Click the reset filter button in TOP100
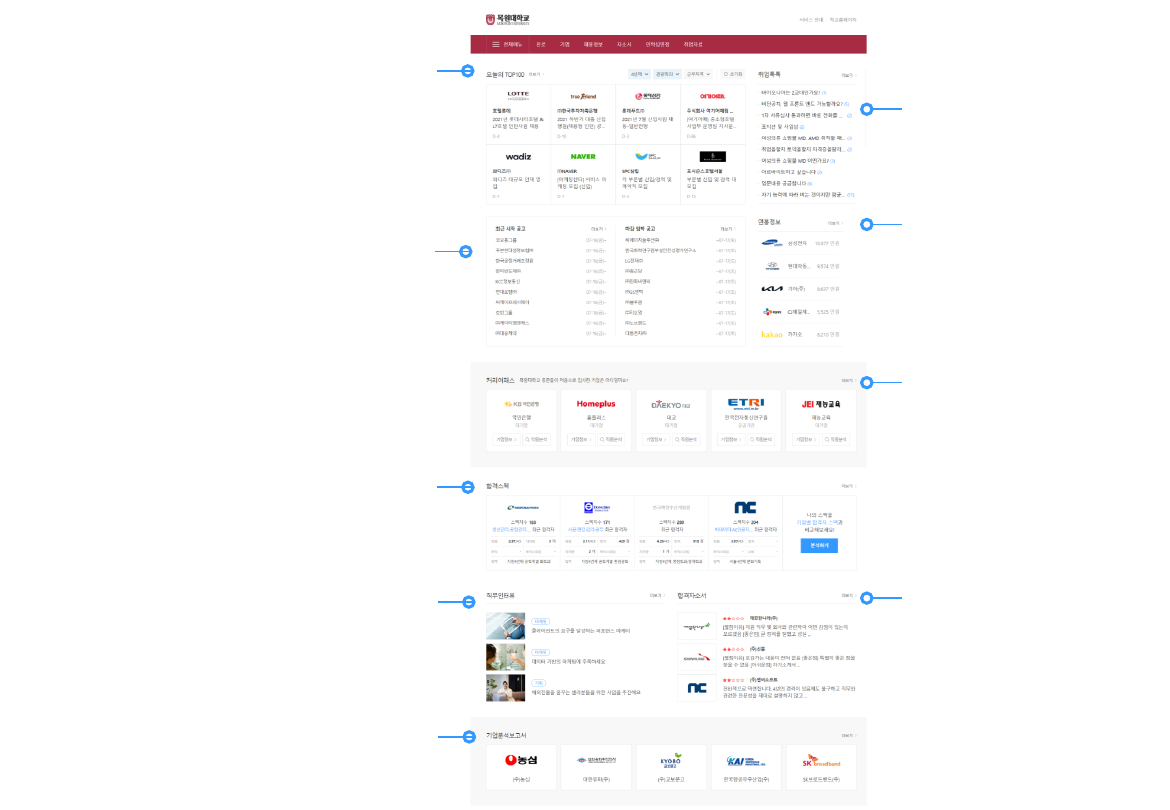The image size is (1170, 810). coord(733,74)
